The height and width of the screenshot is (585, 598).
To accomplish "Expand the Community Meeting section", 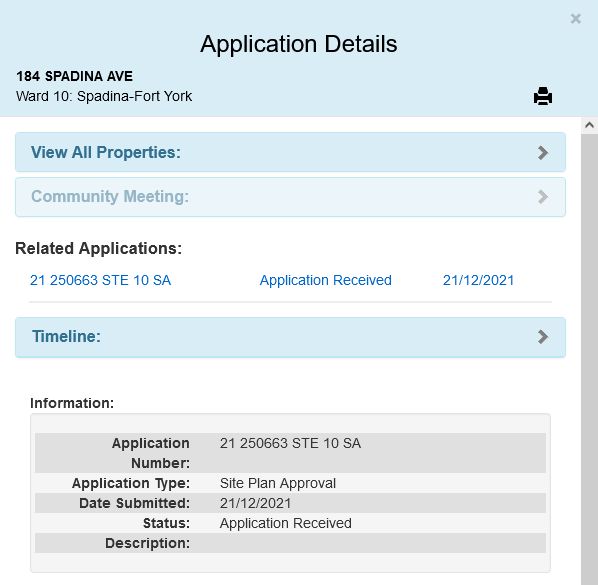I will click(290, 197).
